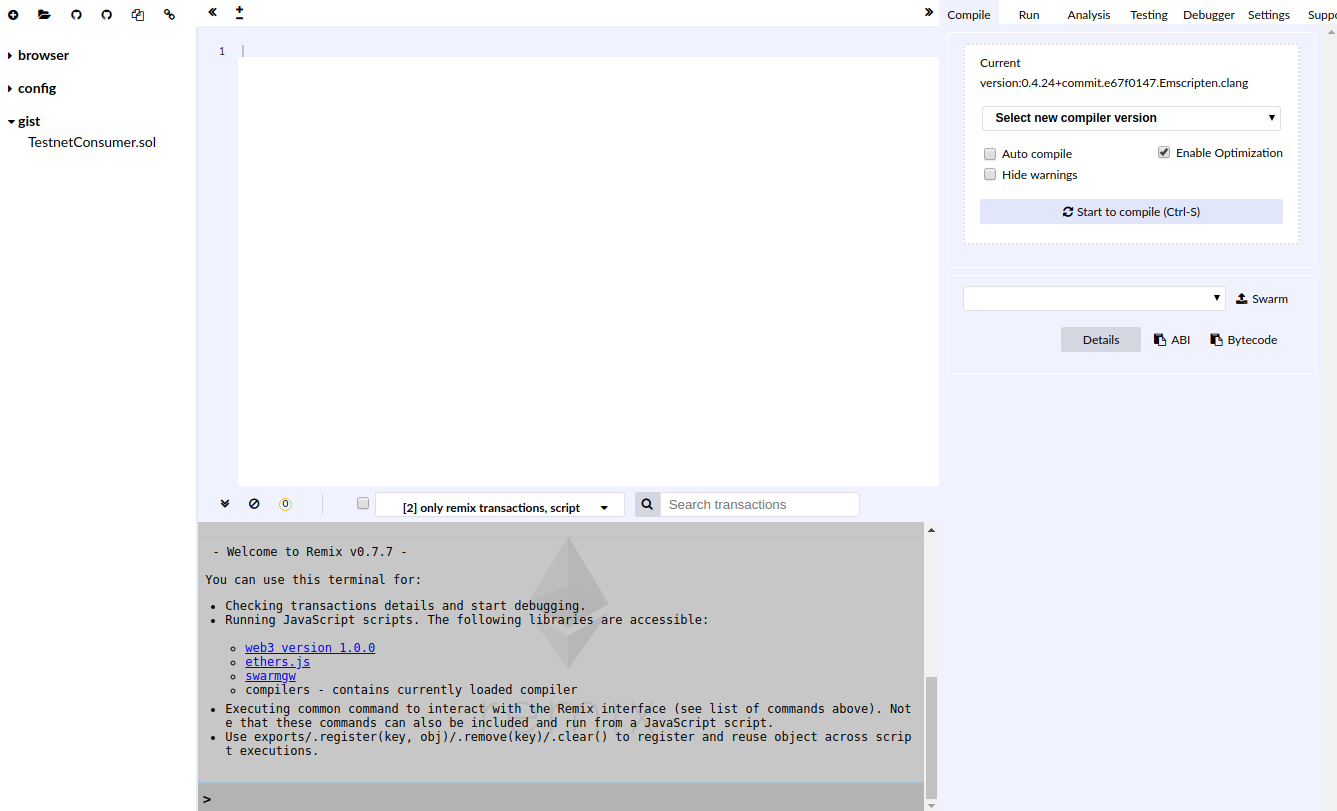The image size is (1337, 811).
Task: Click the GitHub icon beside the copy-files icon
Action: (x=107, y=15)
